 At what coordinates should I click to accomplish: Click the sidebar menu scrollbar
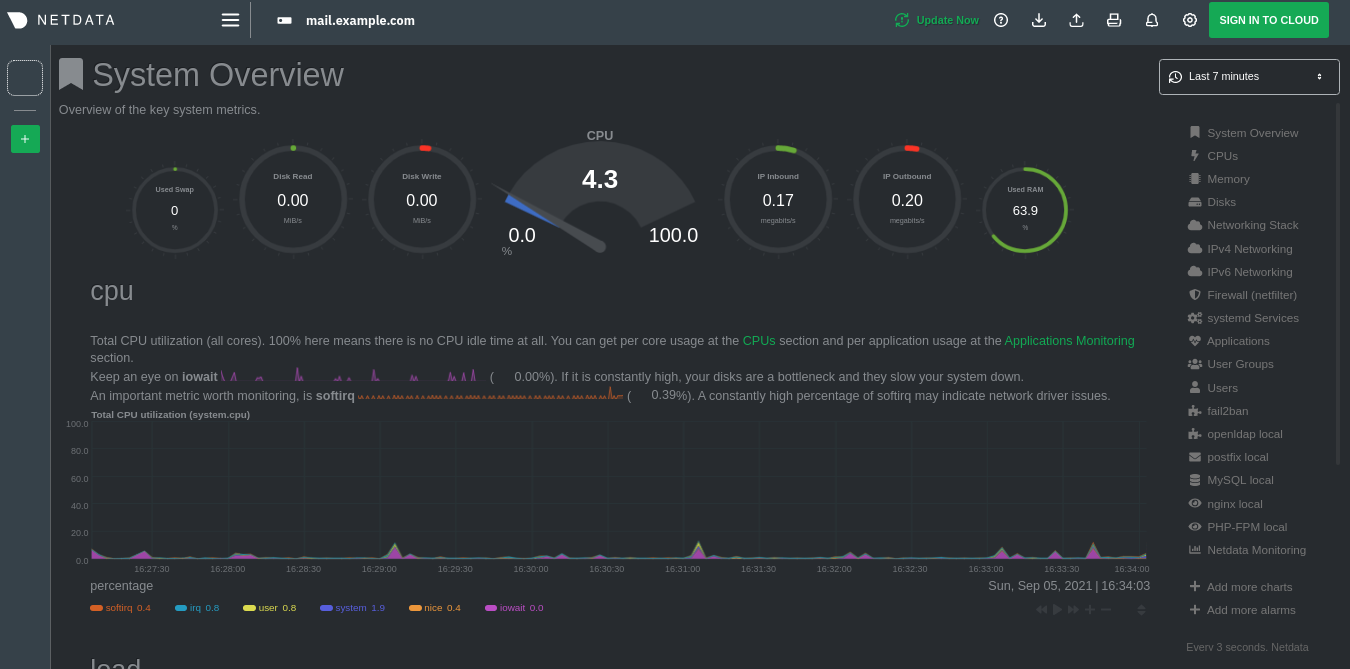(1338, 284)
